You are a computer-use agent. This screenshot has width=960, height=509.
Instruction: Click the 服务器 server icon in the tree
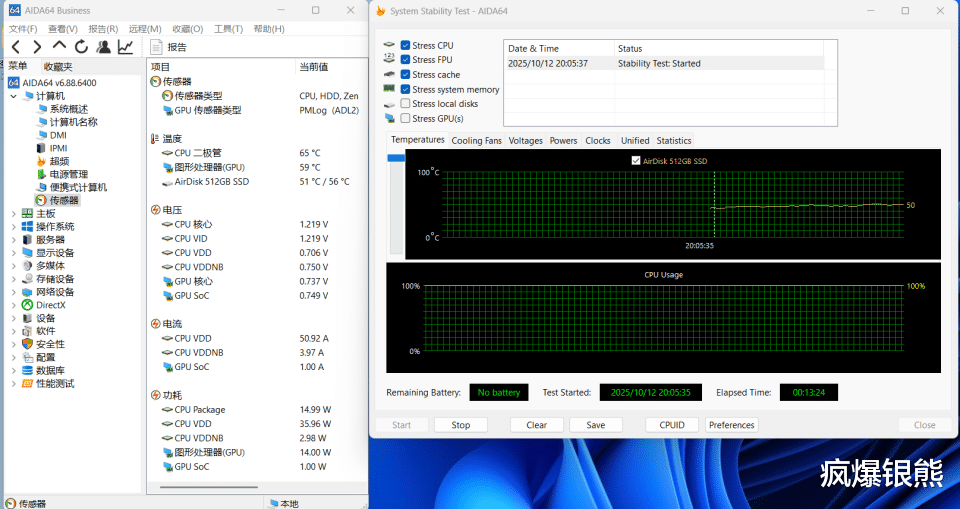point(27,239)
